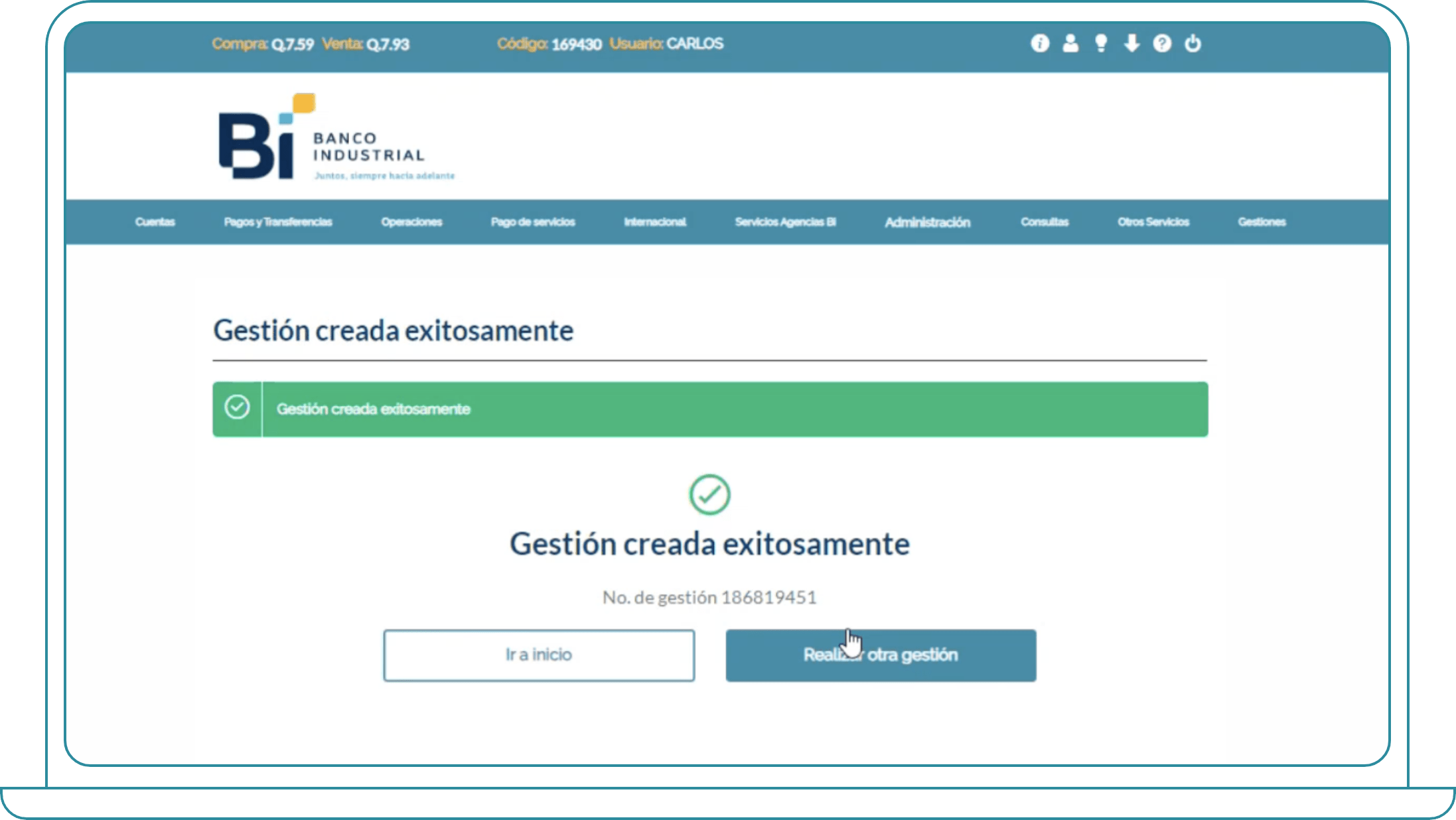The image size is (1456, 820).
Task: Click the Ir a inicio button
Action: [539, 655]
